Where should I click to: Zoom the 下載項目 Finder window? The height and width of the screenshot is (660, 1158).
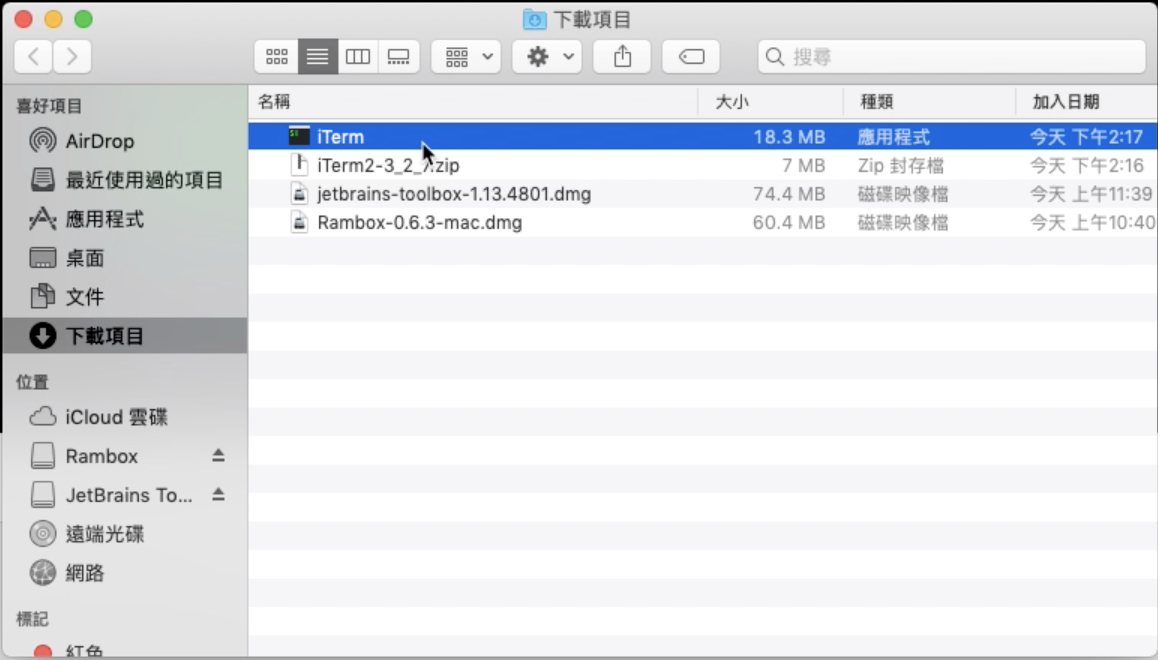[83, 19]
